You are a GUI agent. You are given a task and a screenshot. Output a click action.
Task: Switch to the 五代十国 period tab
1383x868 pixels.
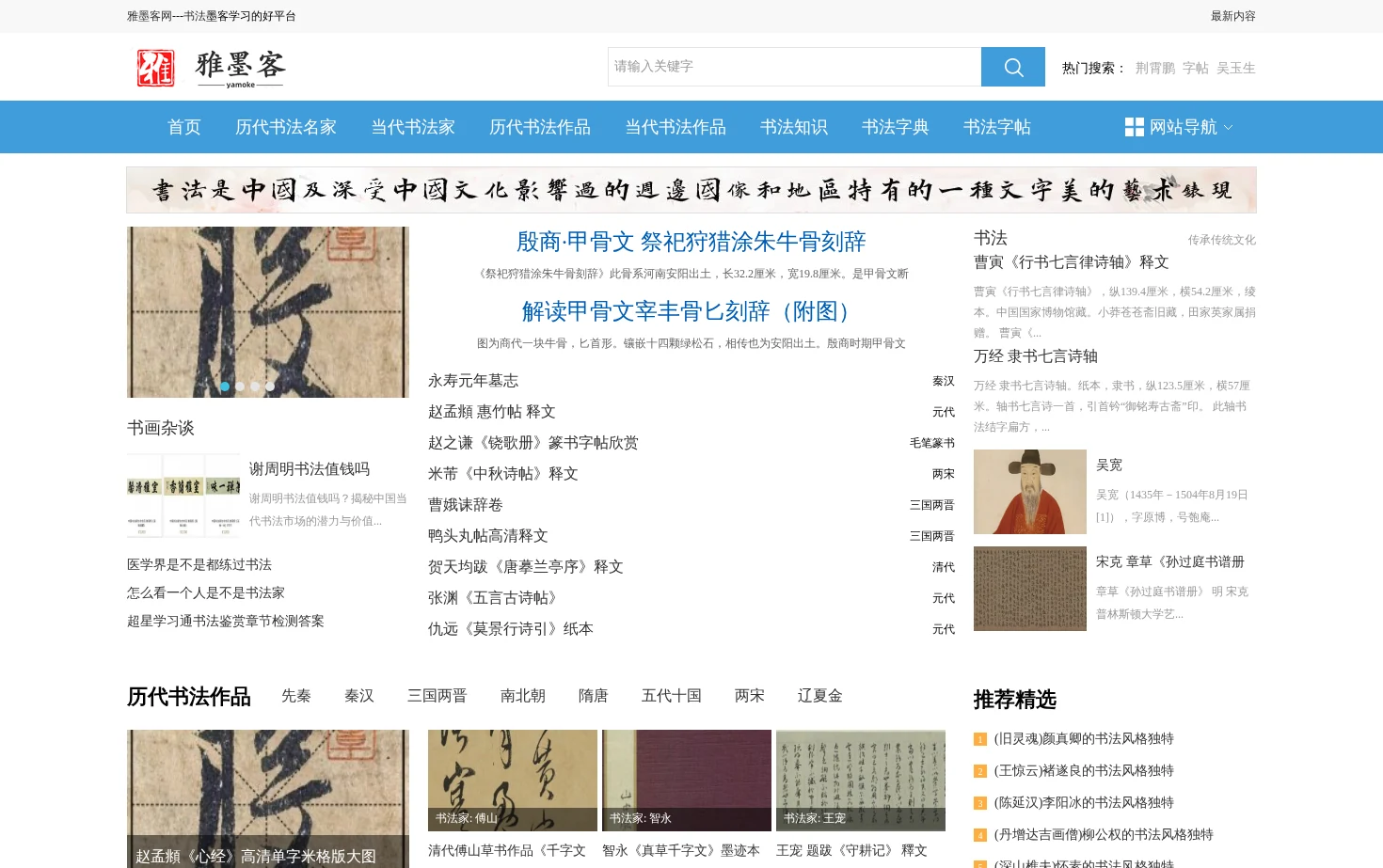672,696
